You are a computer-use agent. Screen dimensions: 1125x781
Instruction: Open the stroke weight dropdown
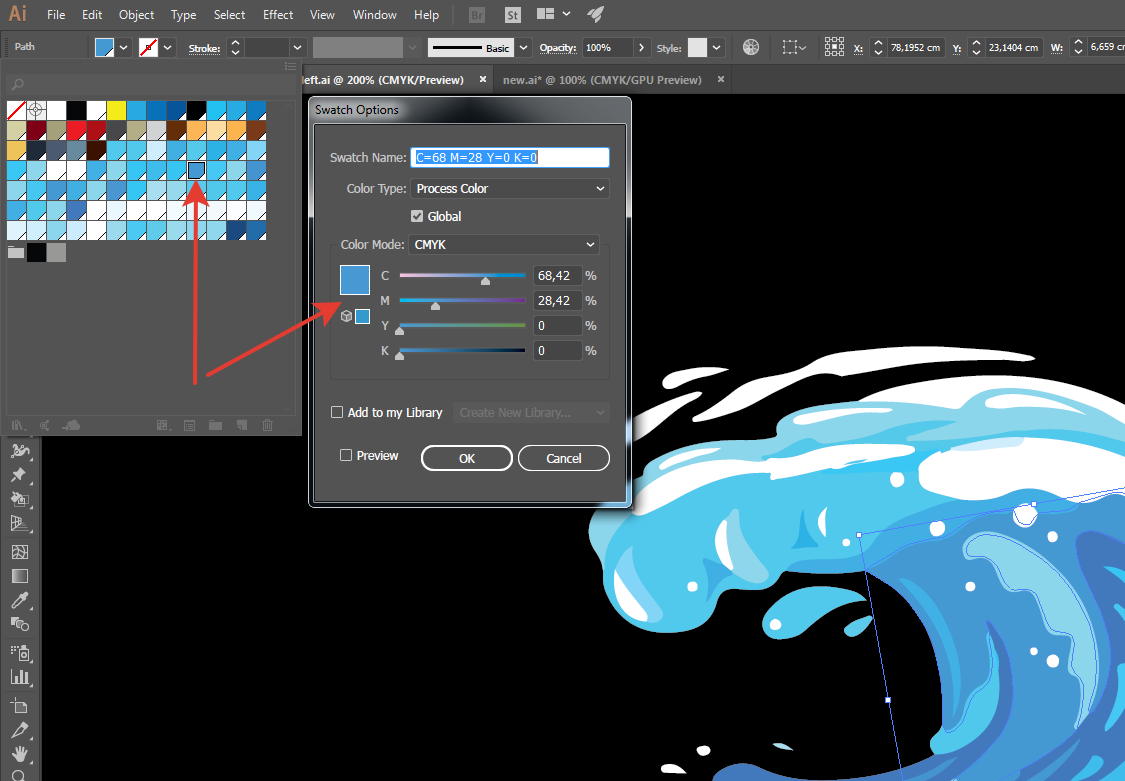(298, 48)
